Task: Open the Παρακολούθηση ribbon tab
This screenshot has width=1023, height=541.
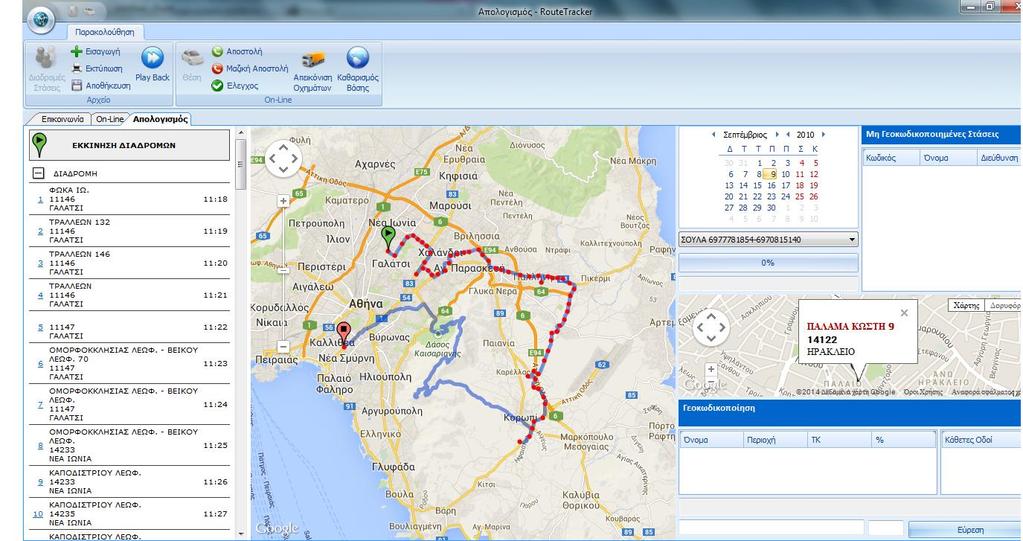Action: (104, 32)
